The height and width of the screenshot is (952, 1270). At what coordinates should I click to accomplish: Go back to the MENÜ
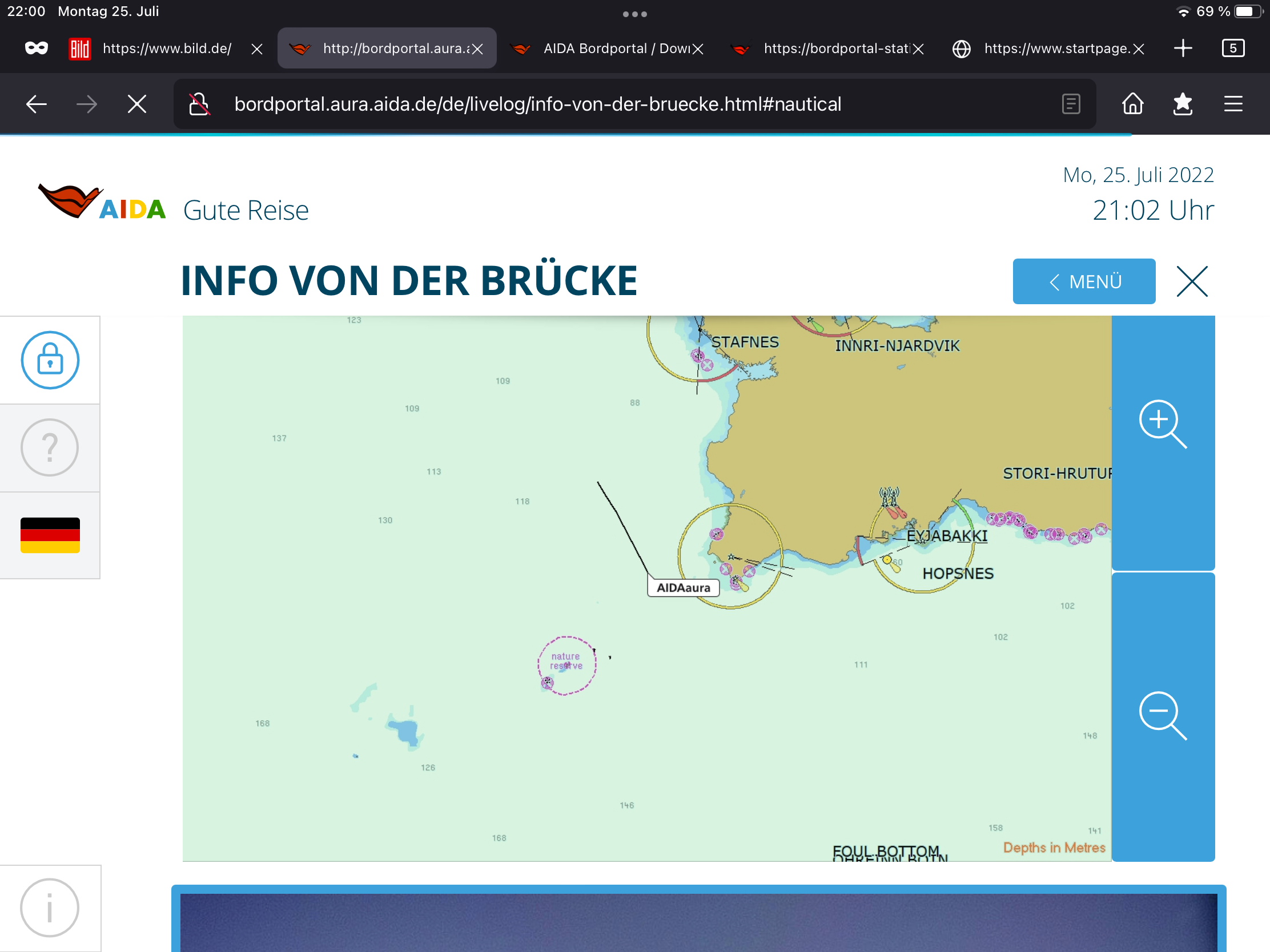point(1083,281)
